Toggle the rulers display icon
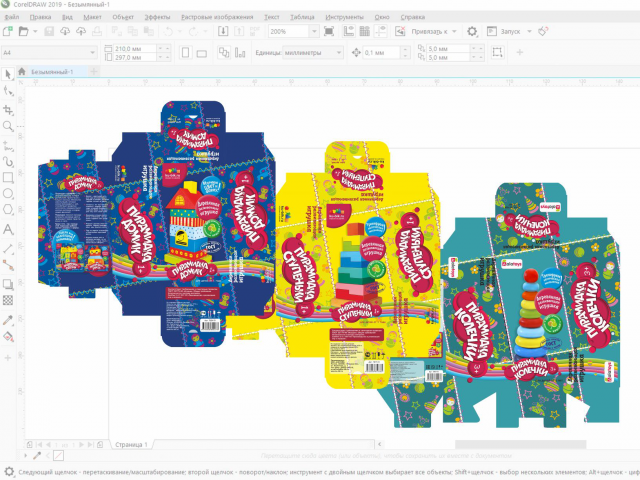640x480 pixels. point(349,31)
